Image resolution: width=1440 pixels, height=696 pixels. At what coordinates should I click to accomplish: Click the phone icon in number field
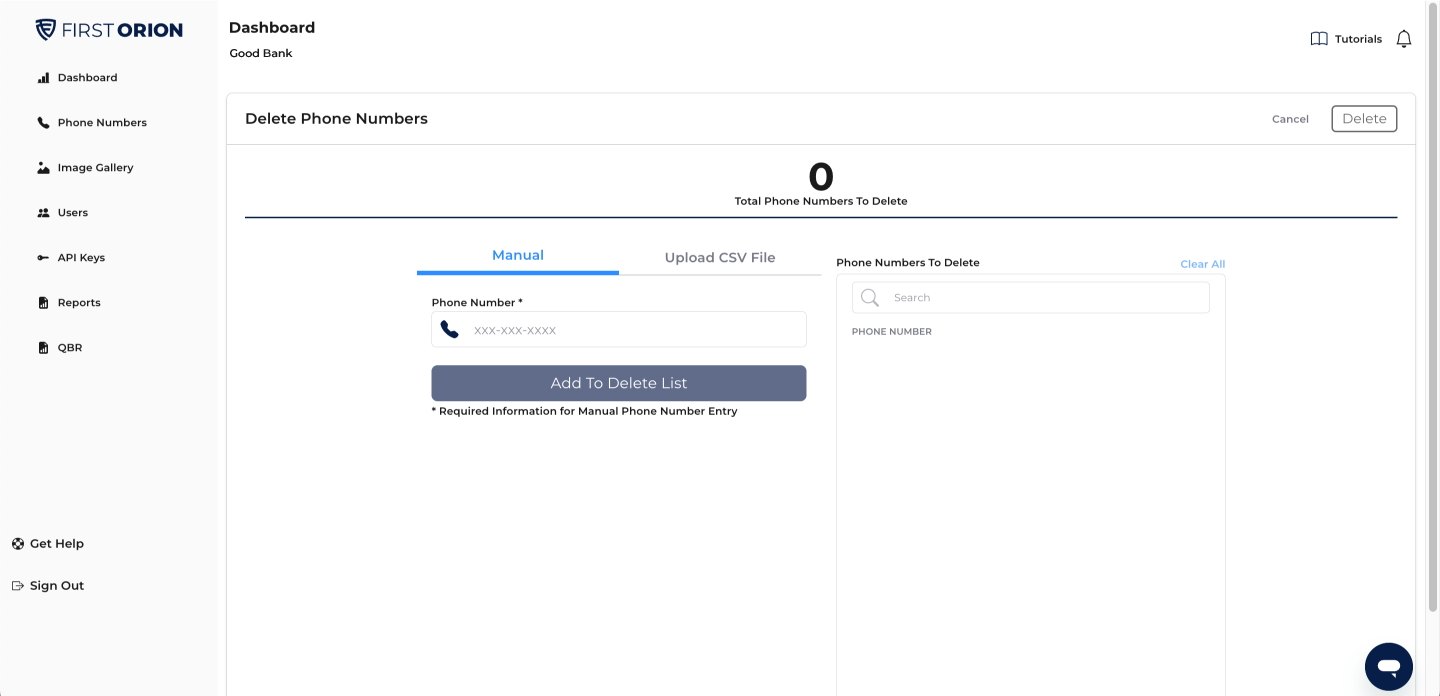tap(450, 330)
